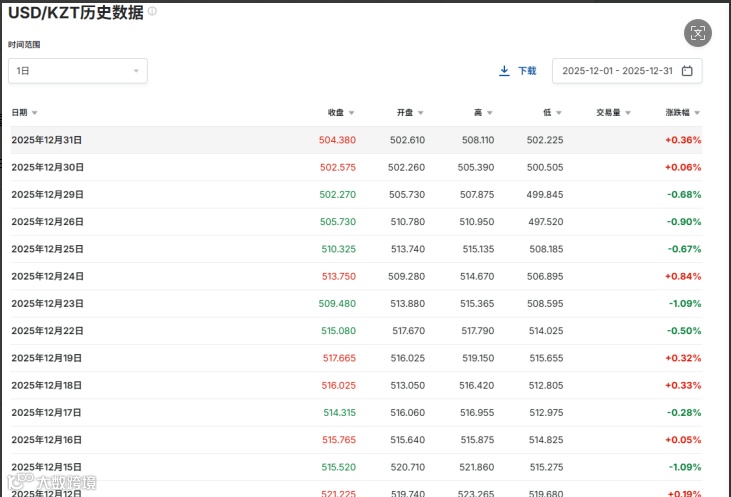Screen dimensions: 731x497
Task: Click the high value 508.110
Action: pyautogui.click(x=478, y=140)
